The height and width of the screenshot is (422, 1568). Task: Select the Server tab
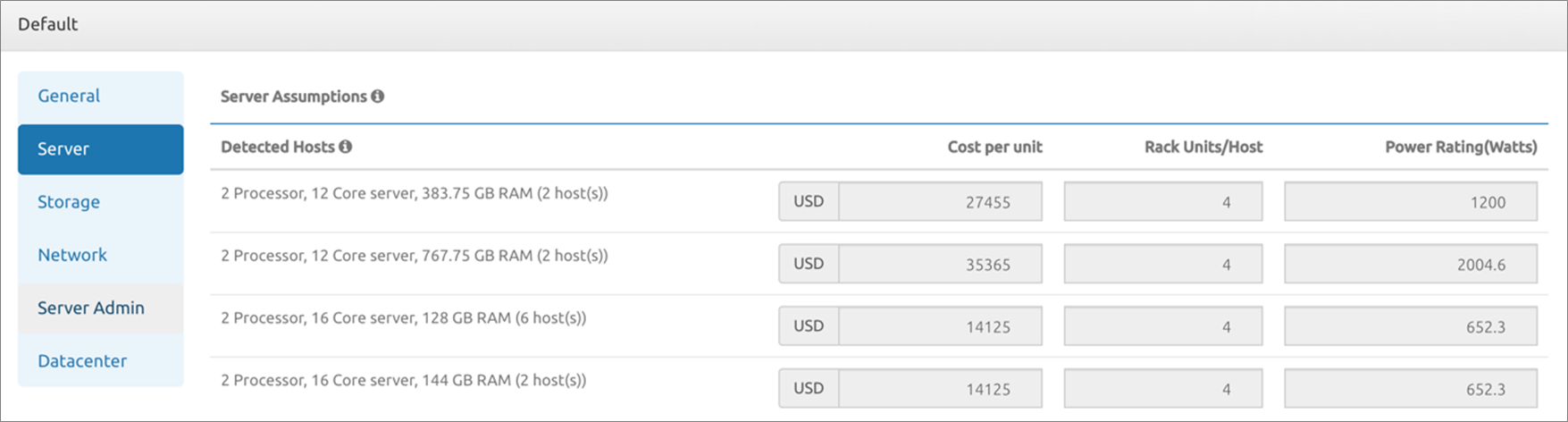pyautogui.click(x=100, y=149)
